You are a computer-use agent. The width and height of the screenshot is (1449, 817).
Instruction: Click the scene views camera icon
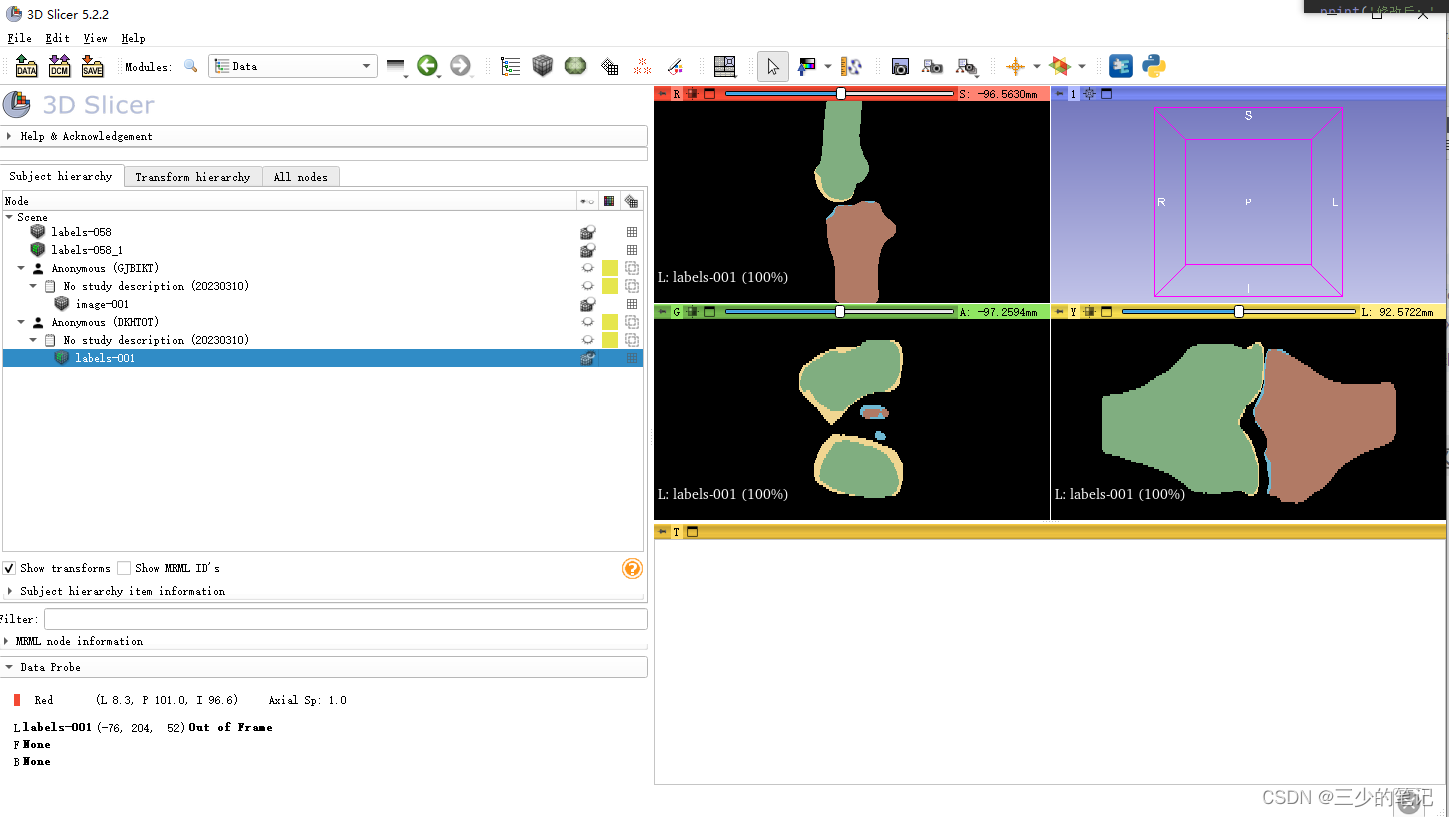point(933,66)
